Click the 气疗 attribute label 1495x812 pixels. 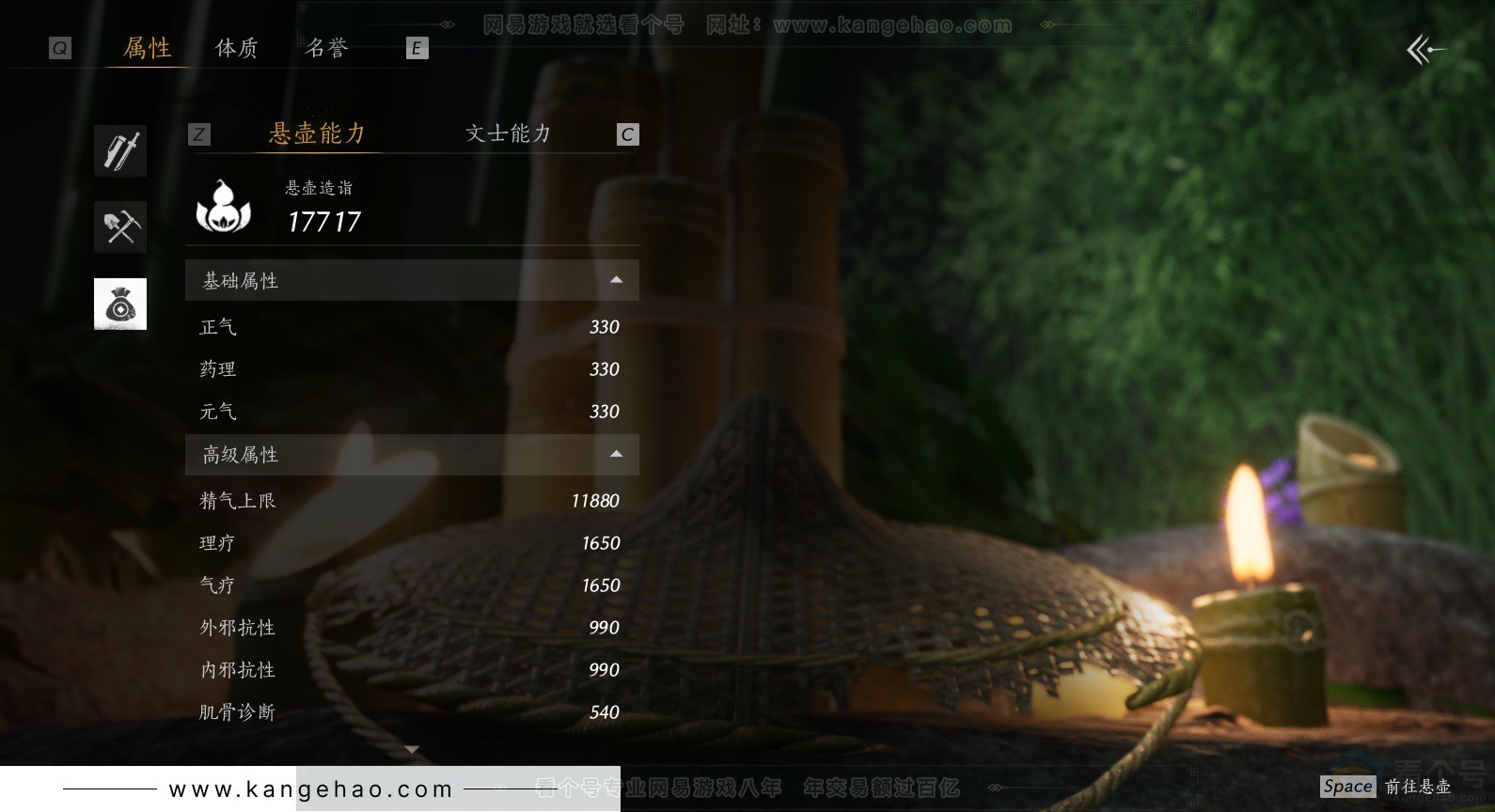(x=217, y=586)
